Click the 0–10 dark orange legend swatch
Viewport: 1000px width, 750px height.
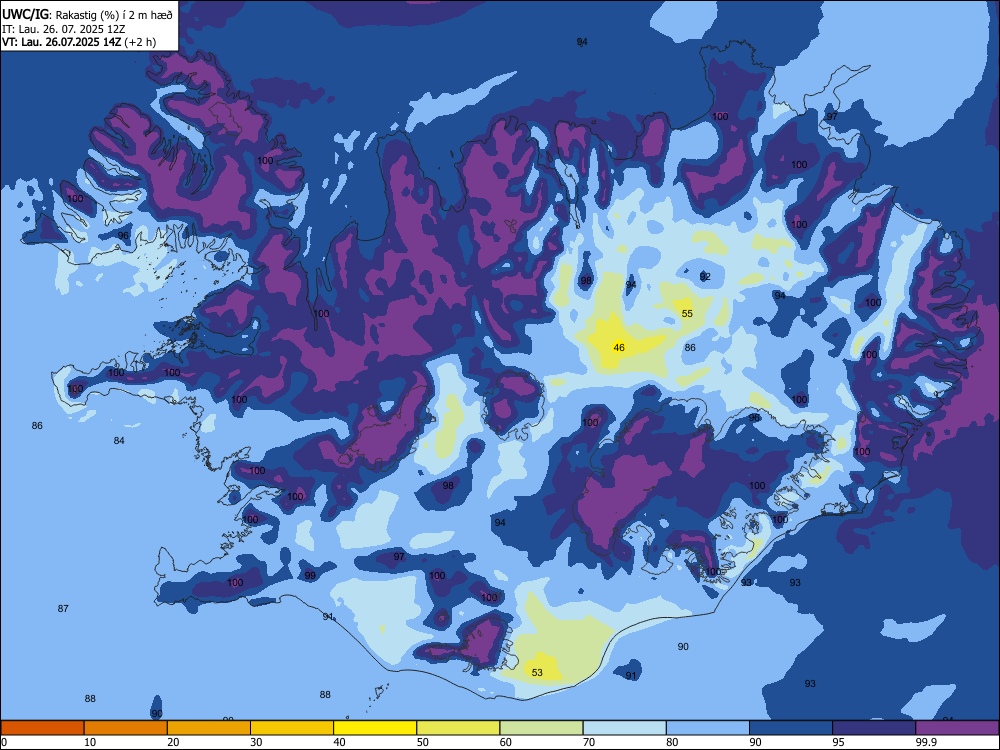[42, 728]
